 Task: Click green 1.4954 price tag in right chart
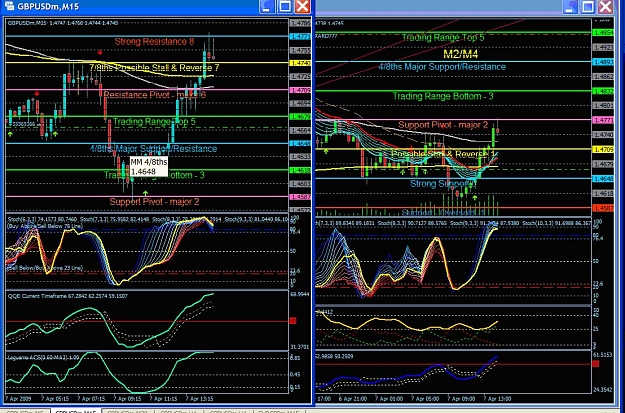coord(603,33)
